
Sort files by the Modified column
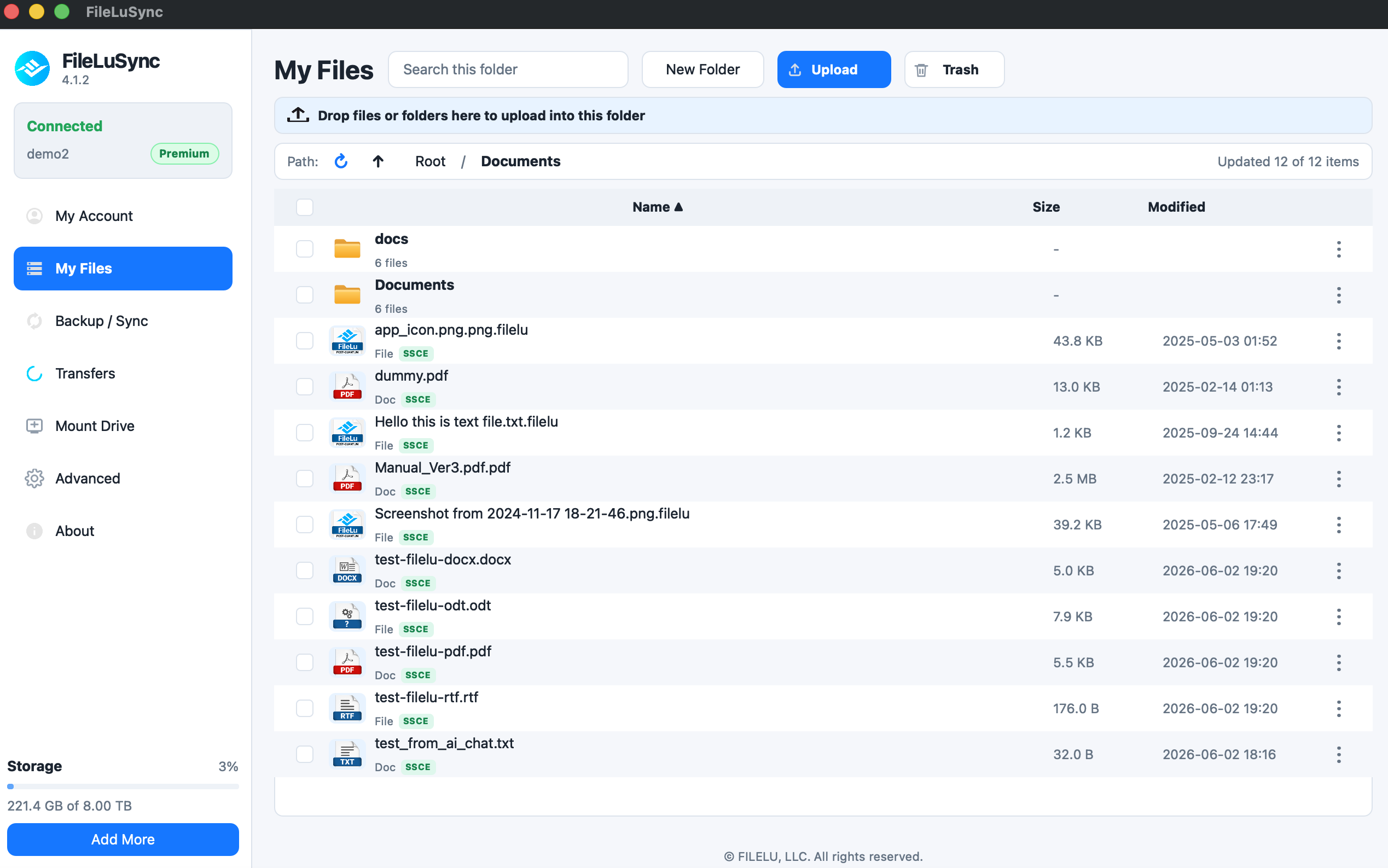[1176, 207]
